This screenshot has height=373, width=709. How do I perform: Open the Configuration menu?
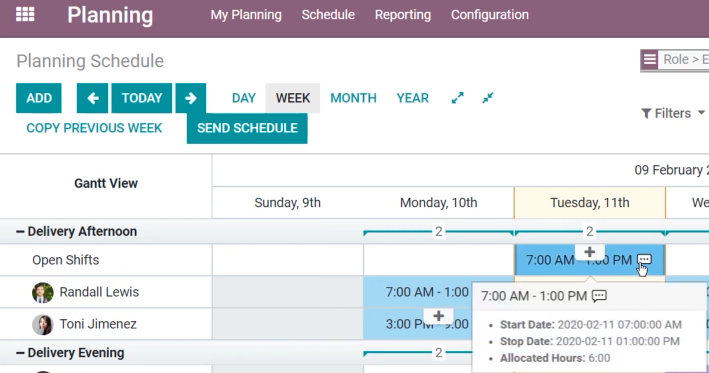point(490,14)
